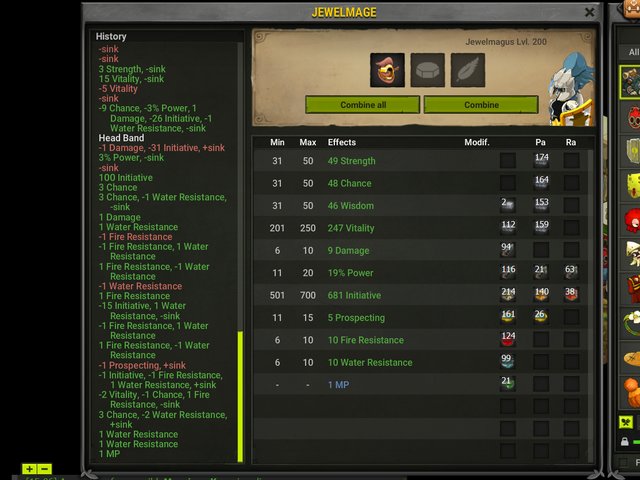Click the Combine button
The width and height of the screenshot is (640, 480).
tap(481, 105)
